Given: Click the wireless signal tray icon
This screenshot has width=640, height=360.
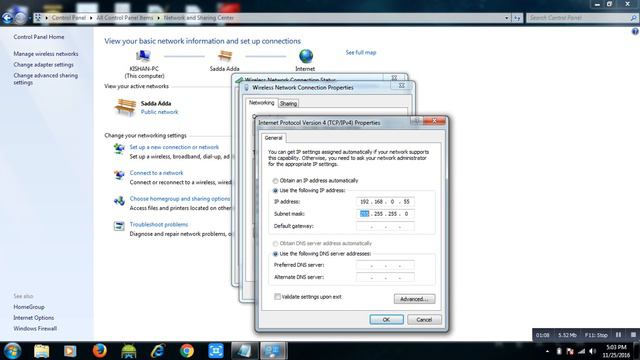Looking at the screenshot, I should 581,351.
